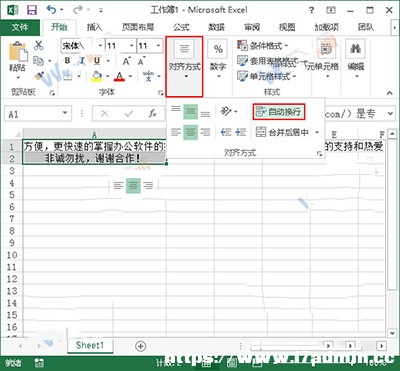Save the workbook from quick access toolbar
The image size is (400, 371).
[32, 11]
